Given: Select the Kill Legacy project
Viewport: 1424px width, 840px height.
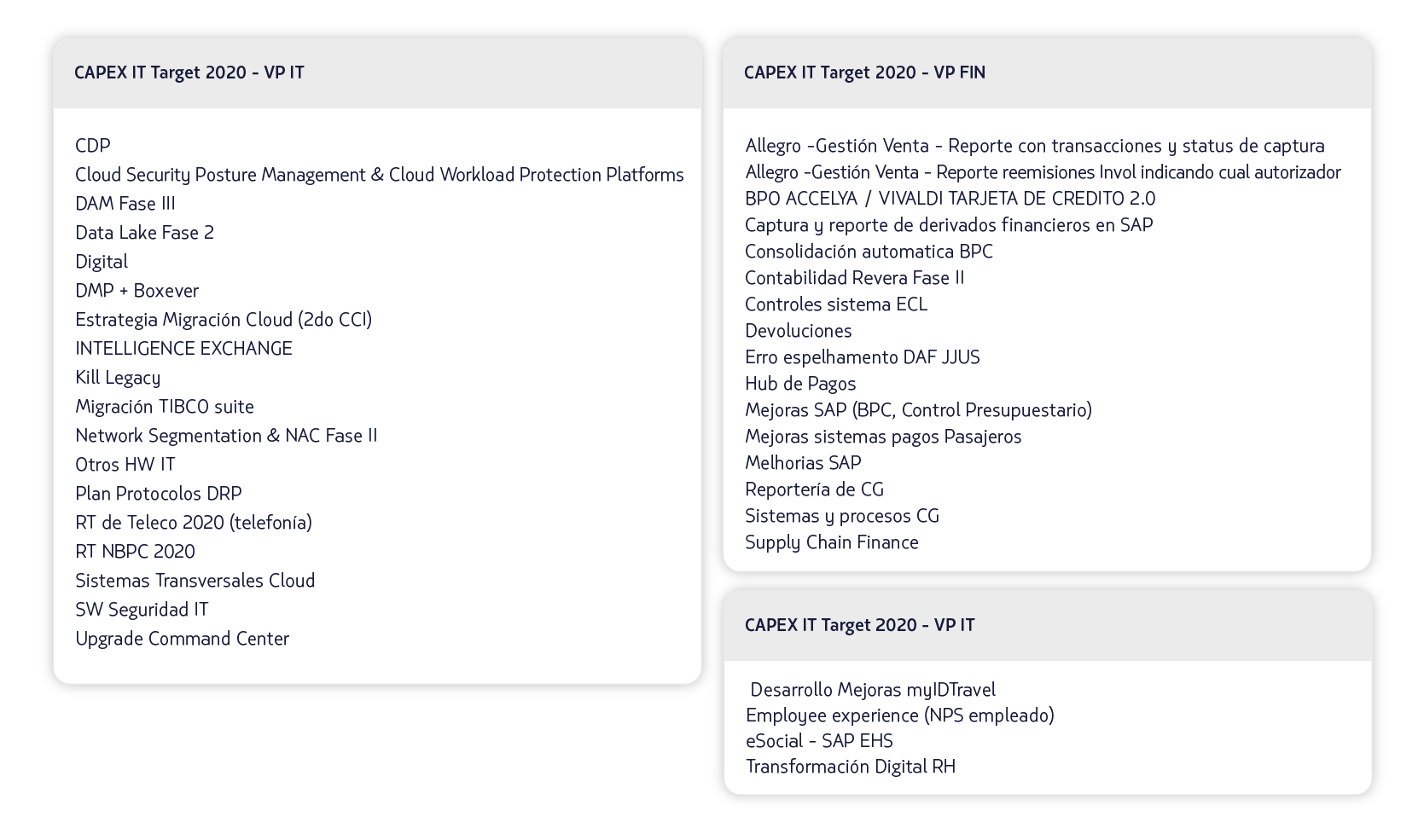Looking at the screenshot, I should (x=118, y=378).
